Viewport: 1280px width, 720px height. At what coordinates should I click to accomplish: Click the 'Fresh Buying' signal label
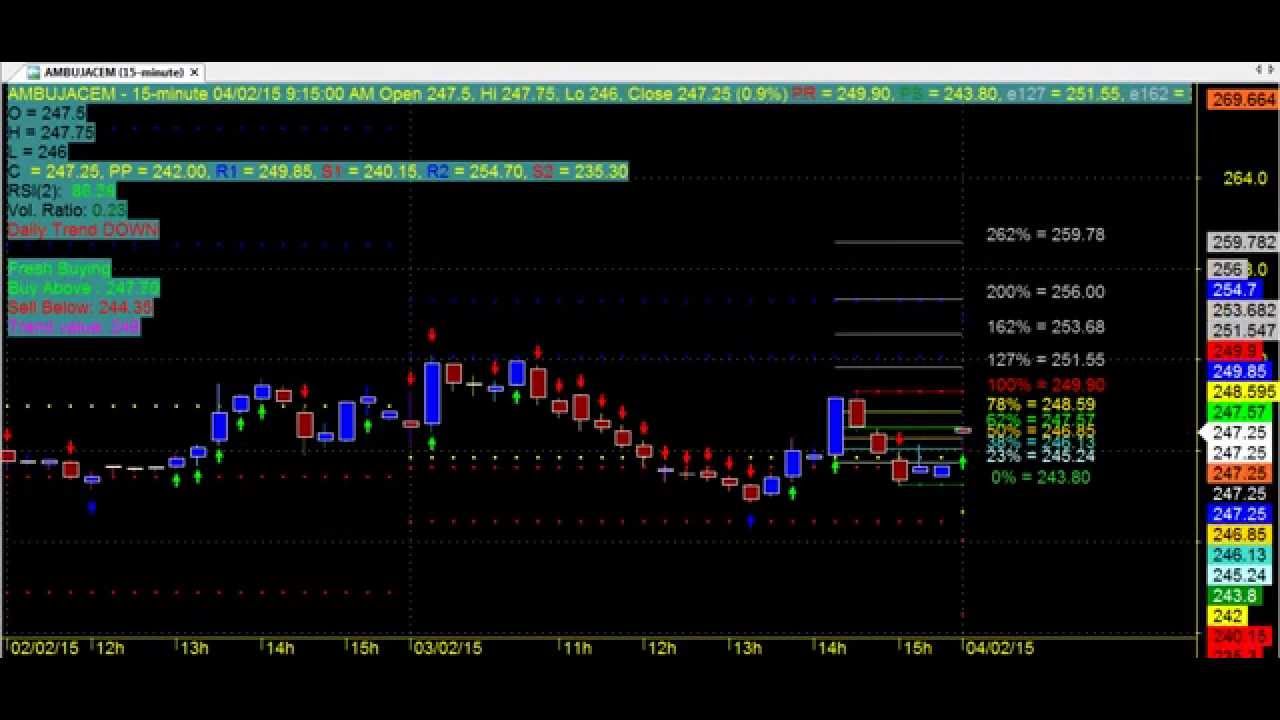tap(59, 268)
